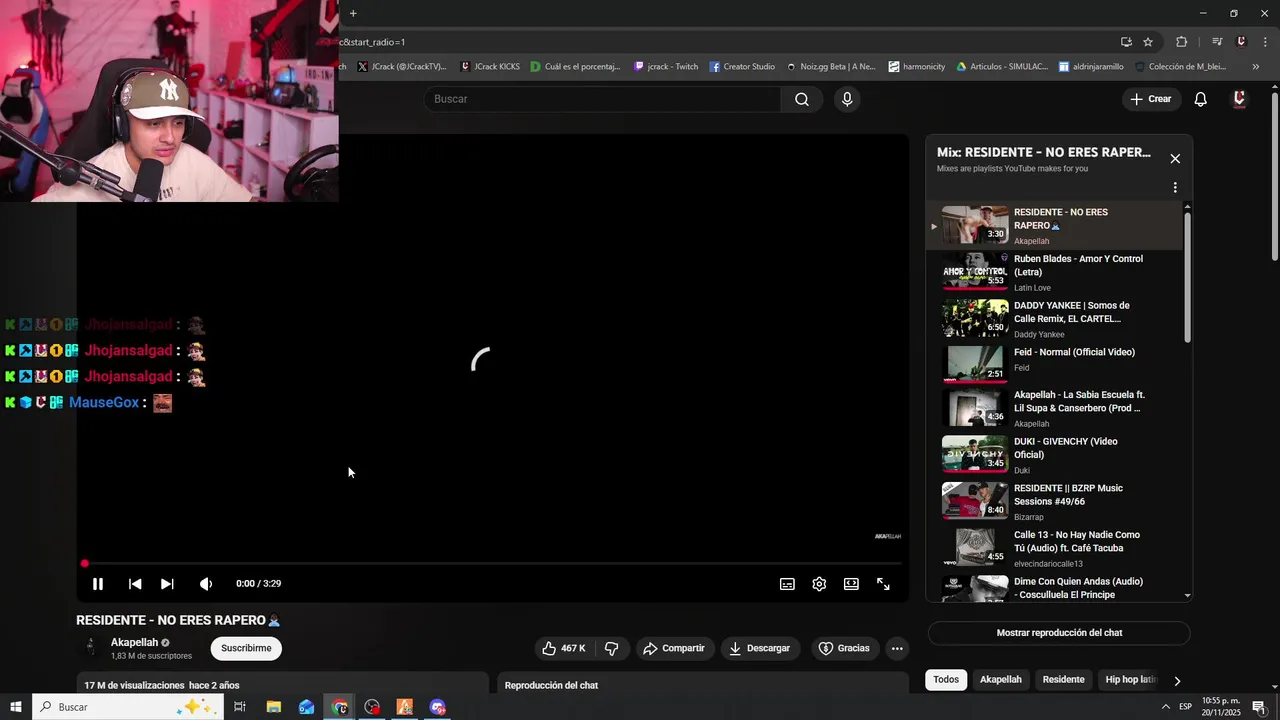Open a new browser tab plus
The image size is (1280, 720).
pos(353,13)
